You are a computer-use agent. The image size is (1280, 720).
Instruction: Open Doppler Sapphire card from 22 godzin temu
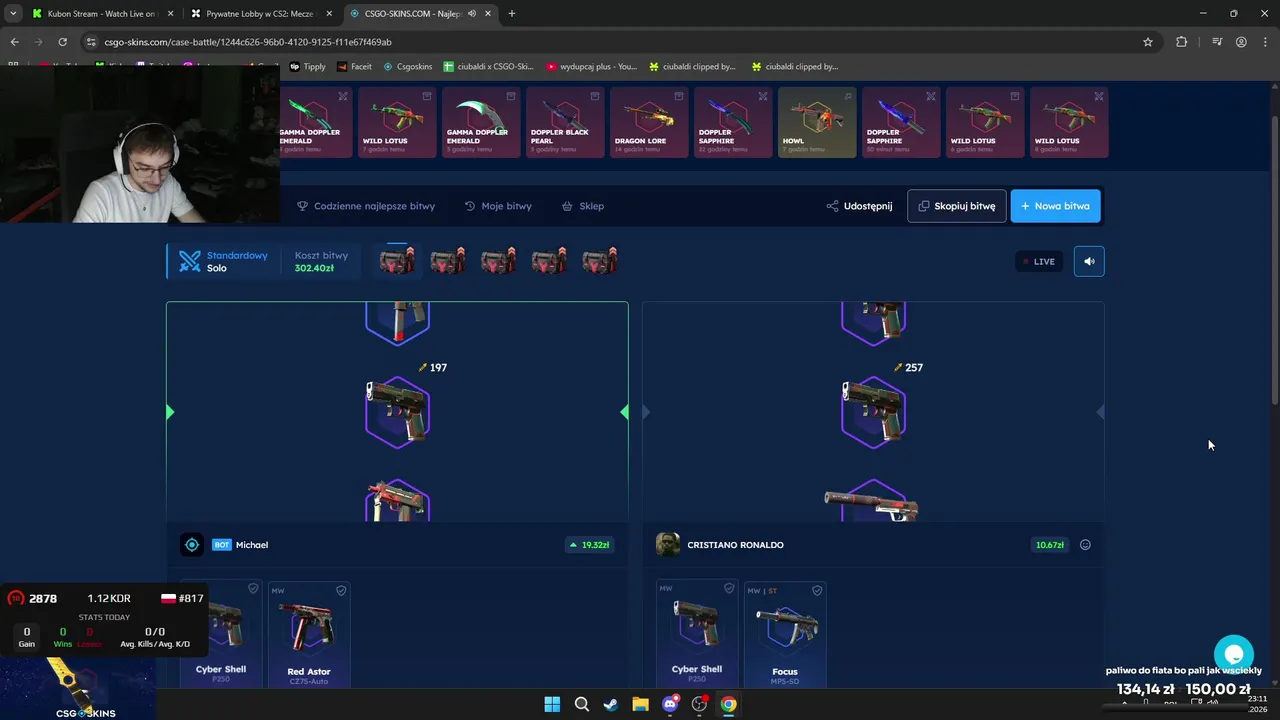pos(733,122)
